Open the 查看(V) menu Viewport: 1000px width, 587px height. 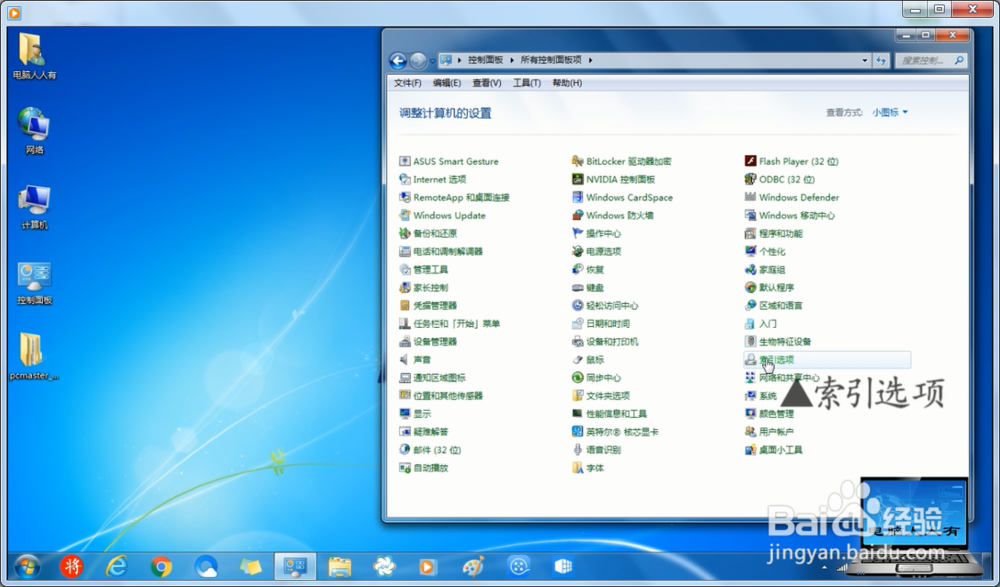click(x=487, y=83)
